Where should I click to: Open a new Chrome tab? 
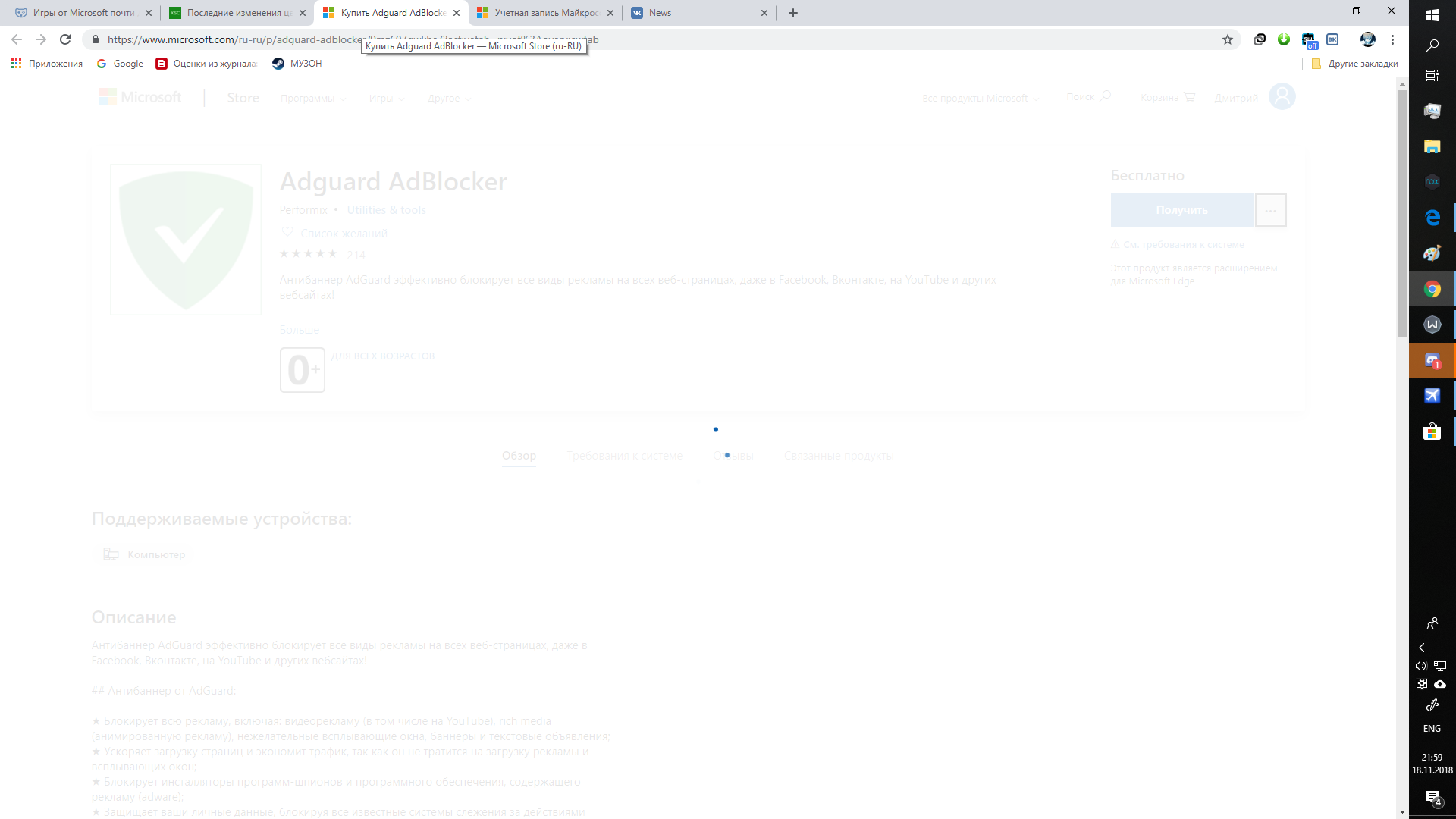[x=793, y=13]
